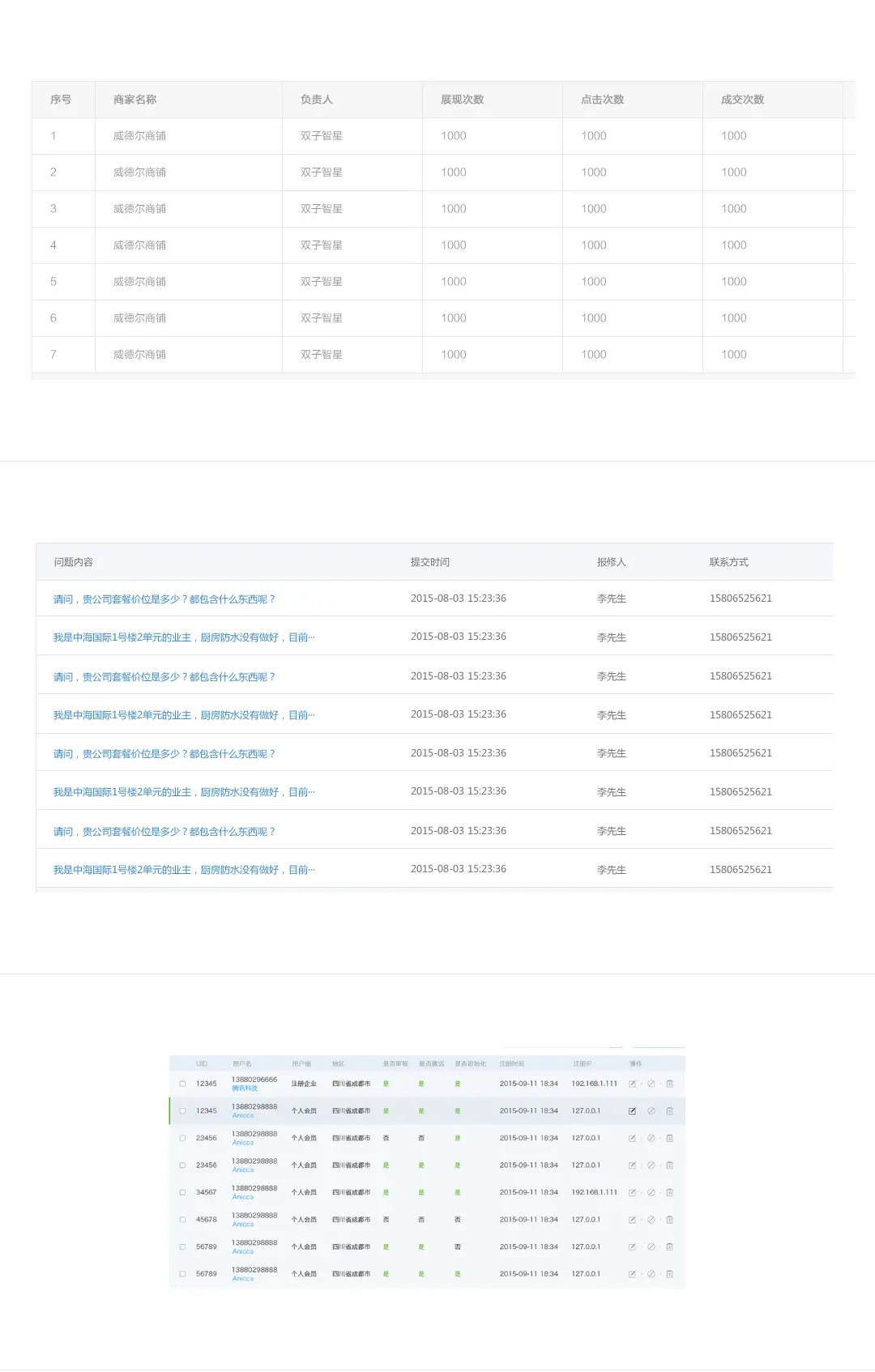Edit the 56789 user with 否 initialization
Viewport: 875px width, 1372px height.
click(632, 1247)
